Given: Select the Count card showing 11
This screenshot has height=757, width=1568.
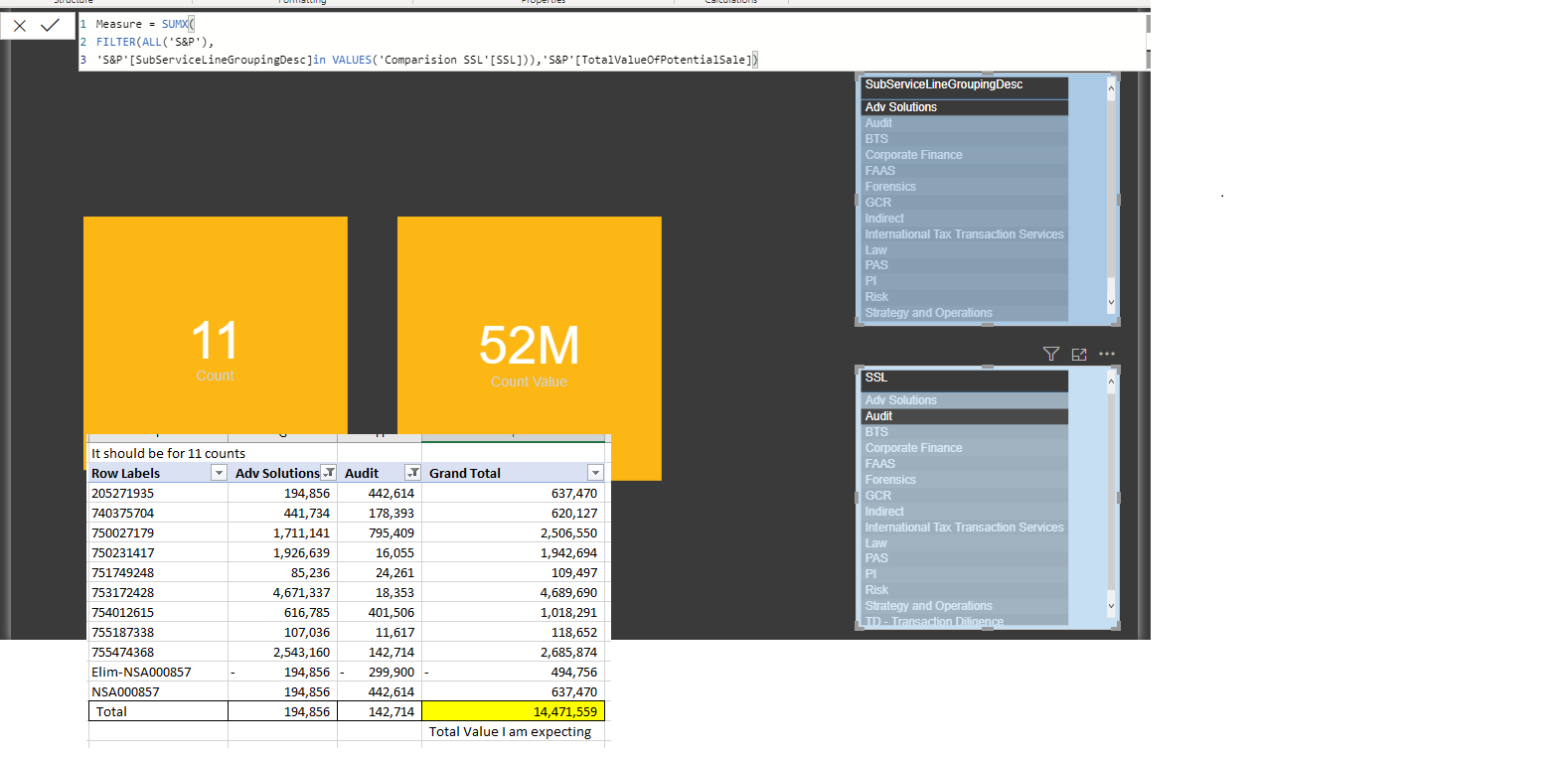Looking at the screenshot, I should point(216,325).
